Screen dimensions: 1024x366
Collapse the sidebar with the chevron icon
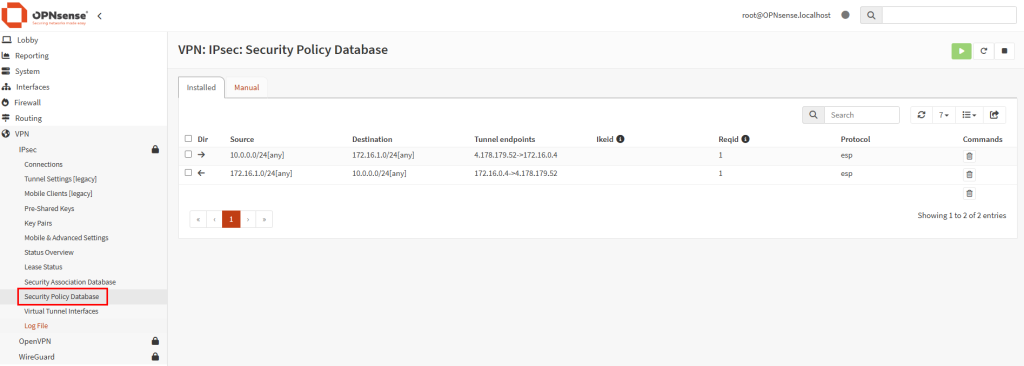coord(99,15)
